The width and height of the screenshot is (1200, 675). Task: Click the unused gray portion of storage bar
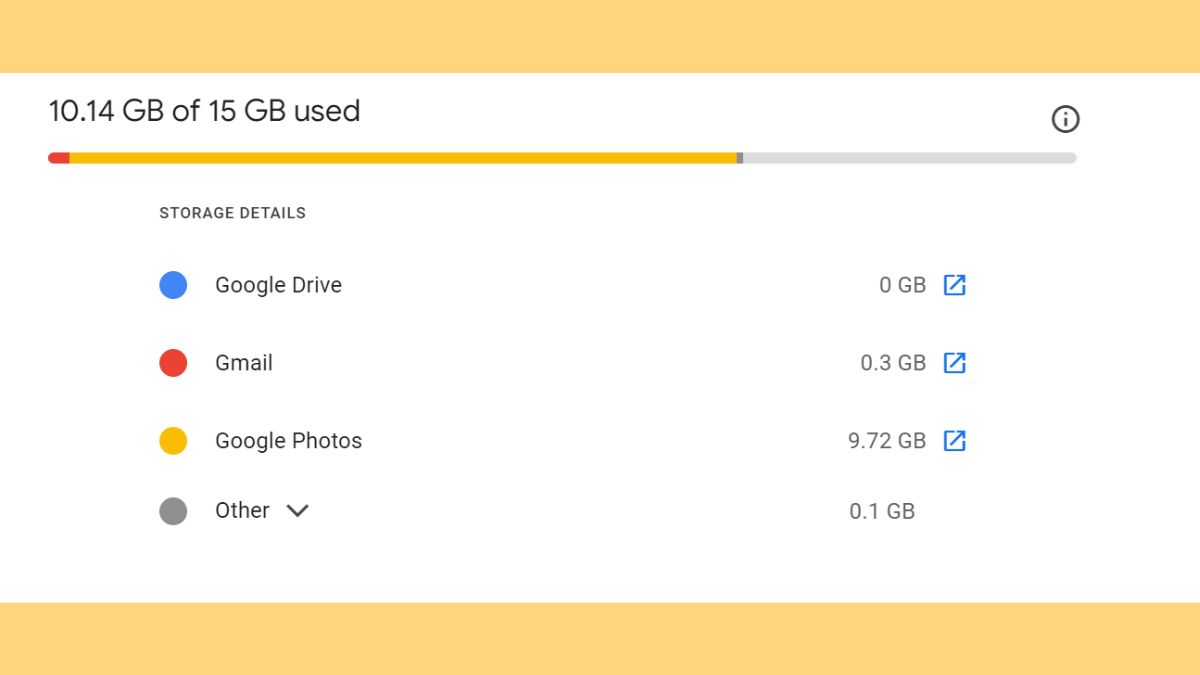click(x=908, y=158)
